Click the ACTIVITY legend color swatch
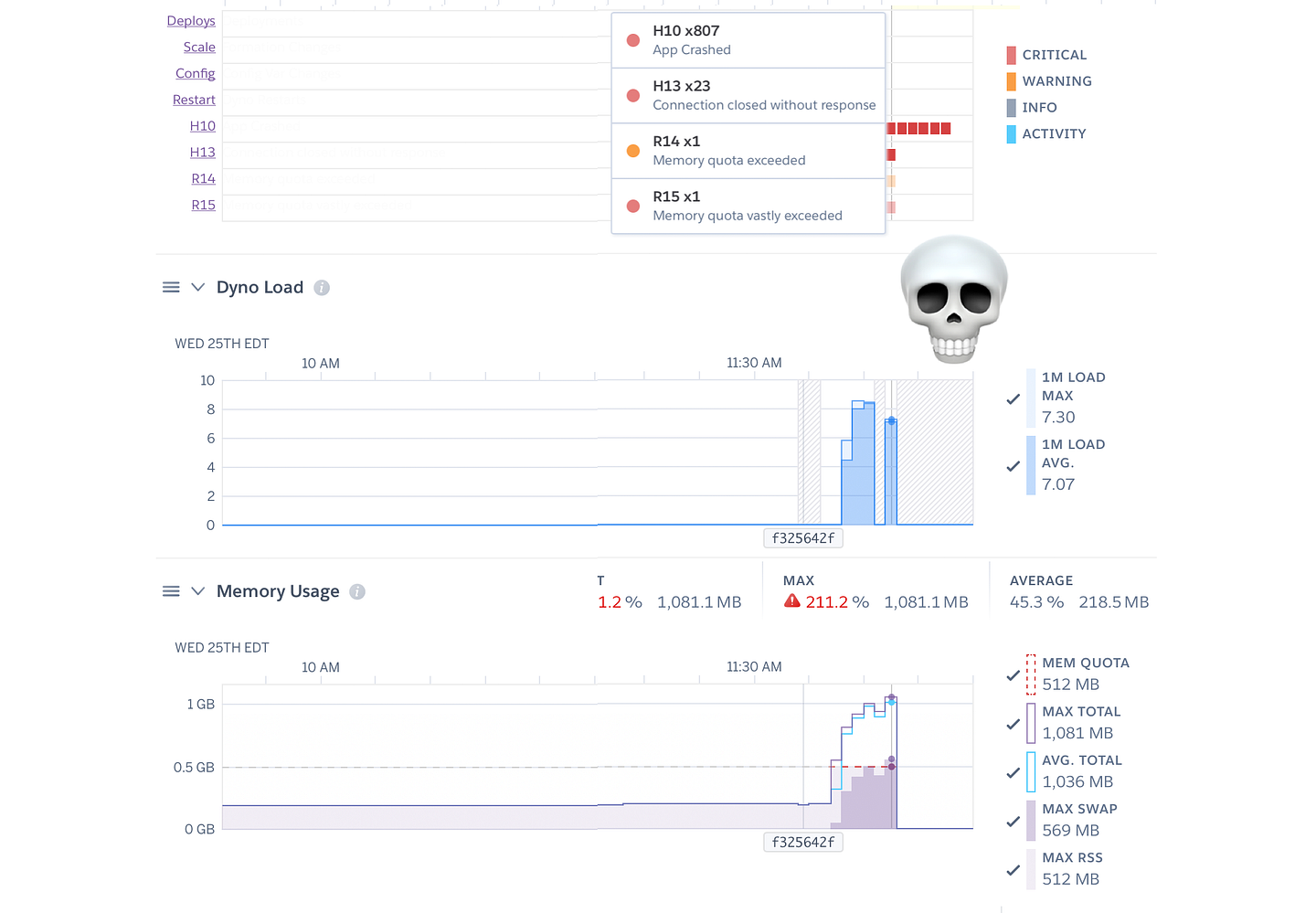This screenshot has width=1316, height=913. click(1012, 134)
